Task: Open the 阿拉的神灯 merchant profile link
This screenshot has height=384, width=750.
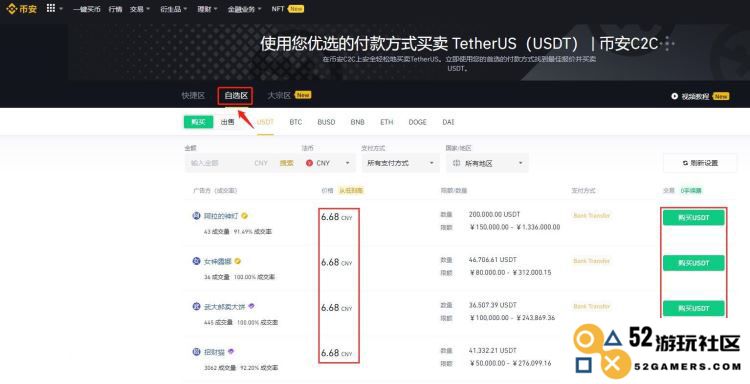Action: (221, 216)
